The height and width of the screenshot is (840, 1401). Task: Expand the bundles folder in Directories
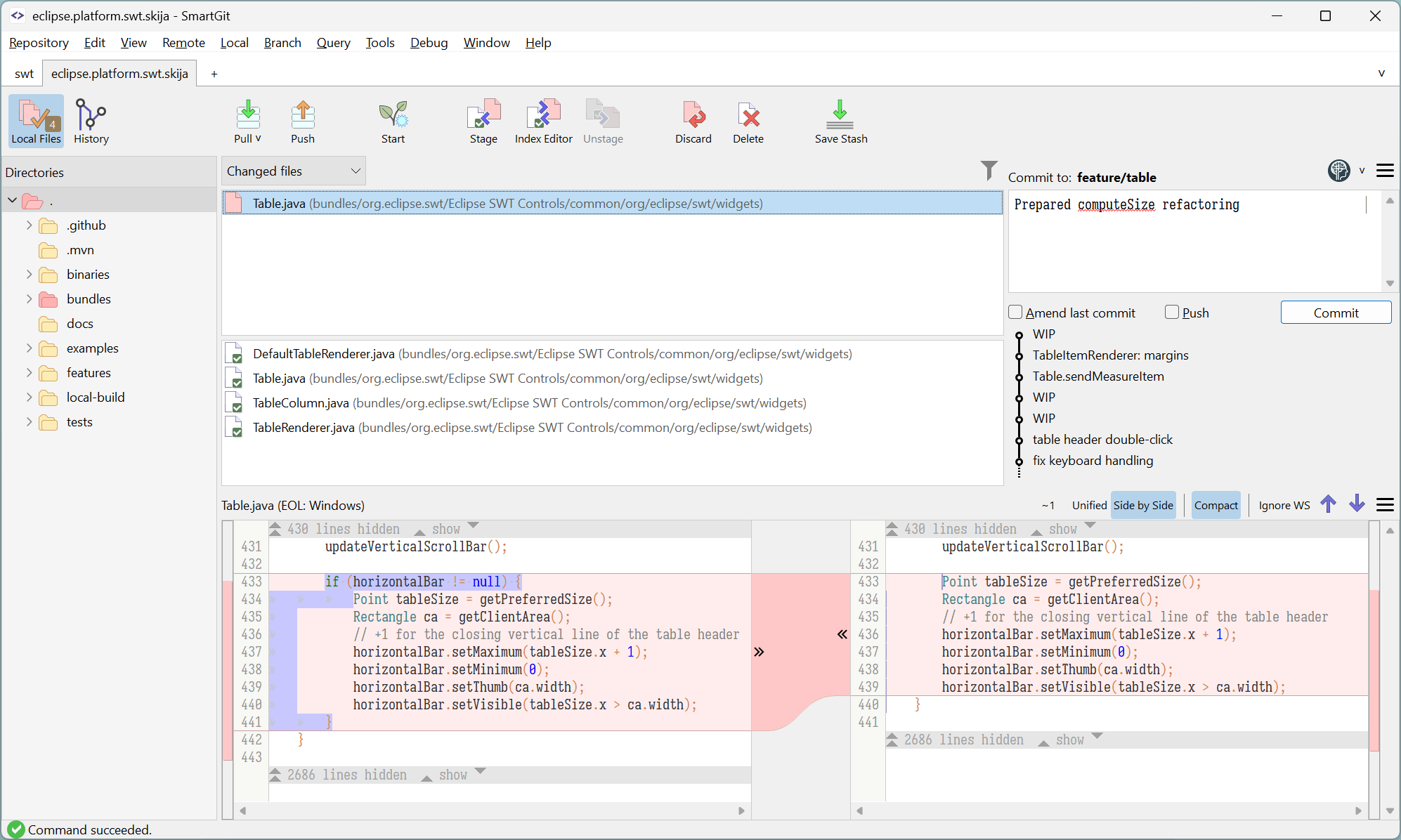click(x=28, y=298)
